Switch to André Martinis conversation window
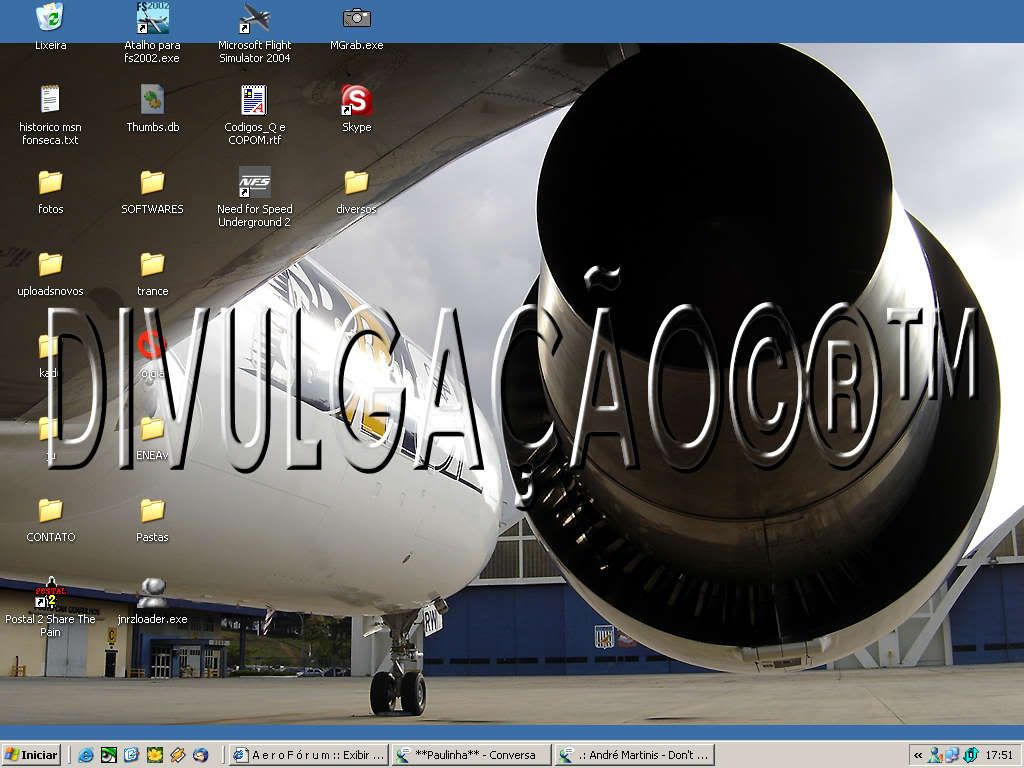The image size is (1024, 768). point(633,755)
